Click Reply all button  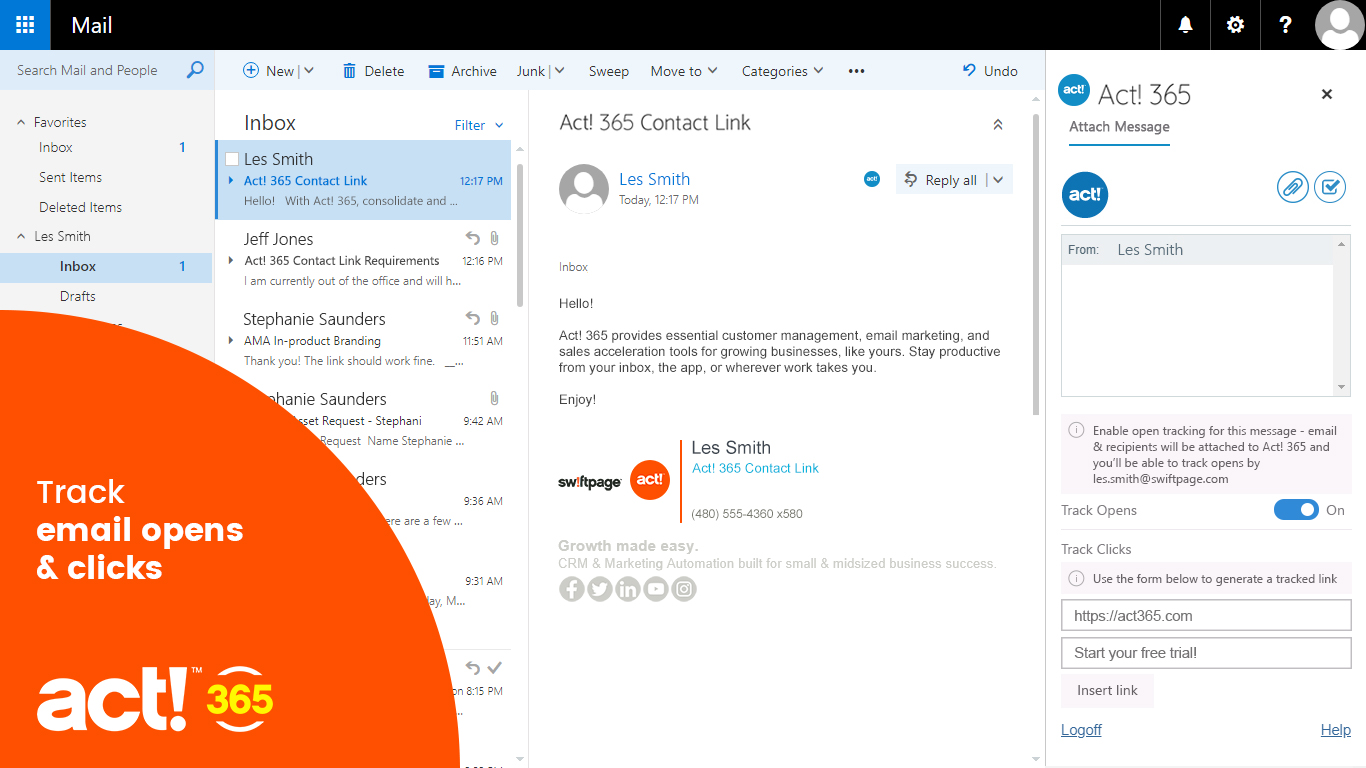940,180
